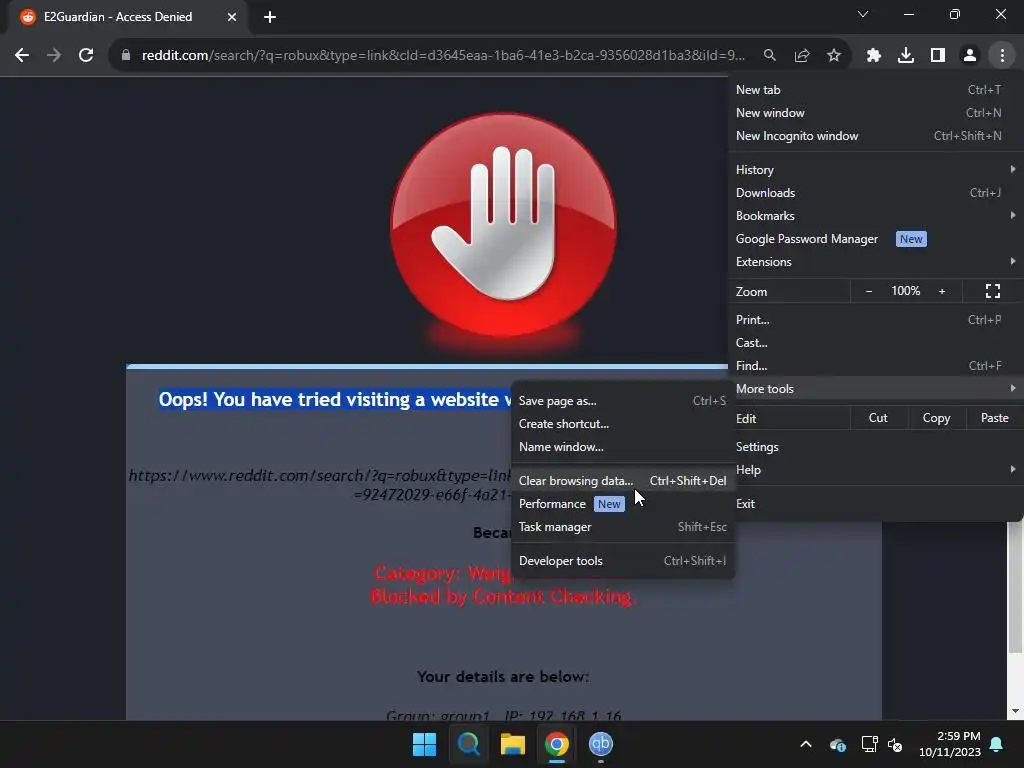The height and width of the screenshot is (768, 1024).
Task: Open the Extensions puzzle piece icon
Action: (874, 56)
